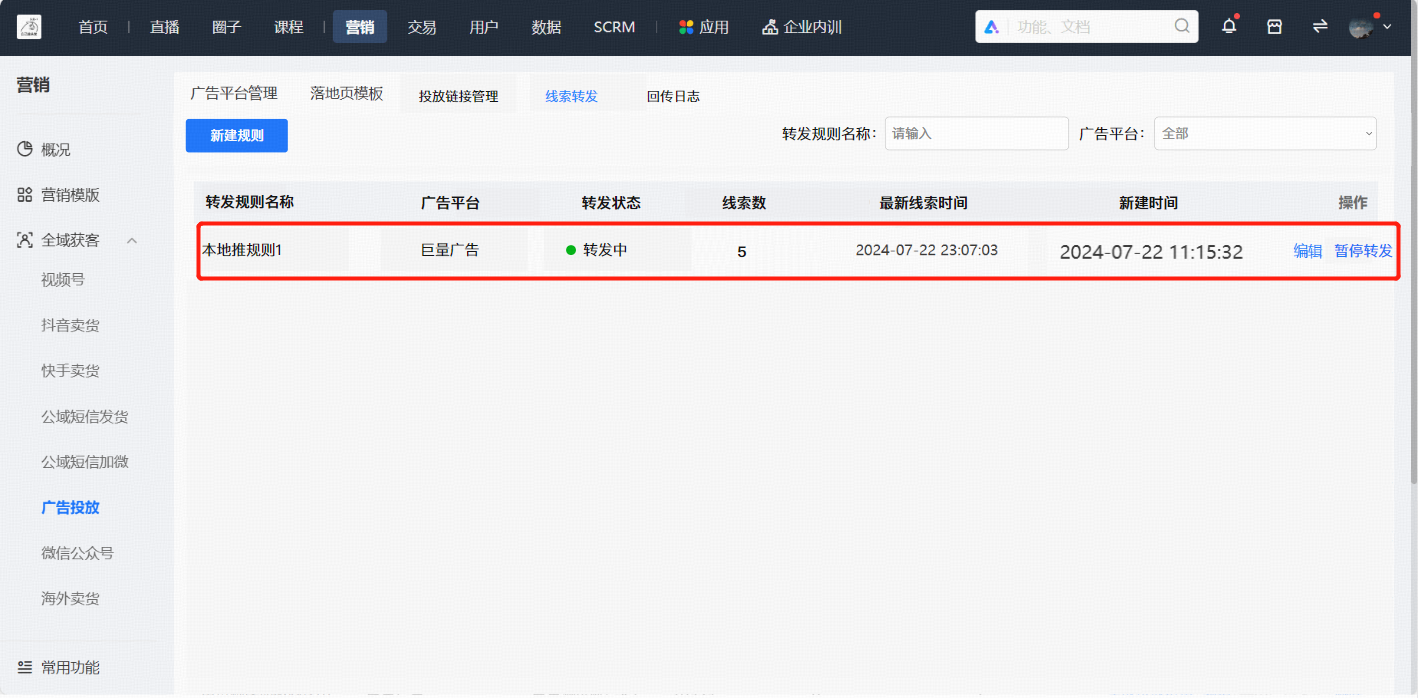Switch to 落地页模板 tab
Viewport: 1418px width, 698px height.
[347, 93]
